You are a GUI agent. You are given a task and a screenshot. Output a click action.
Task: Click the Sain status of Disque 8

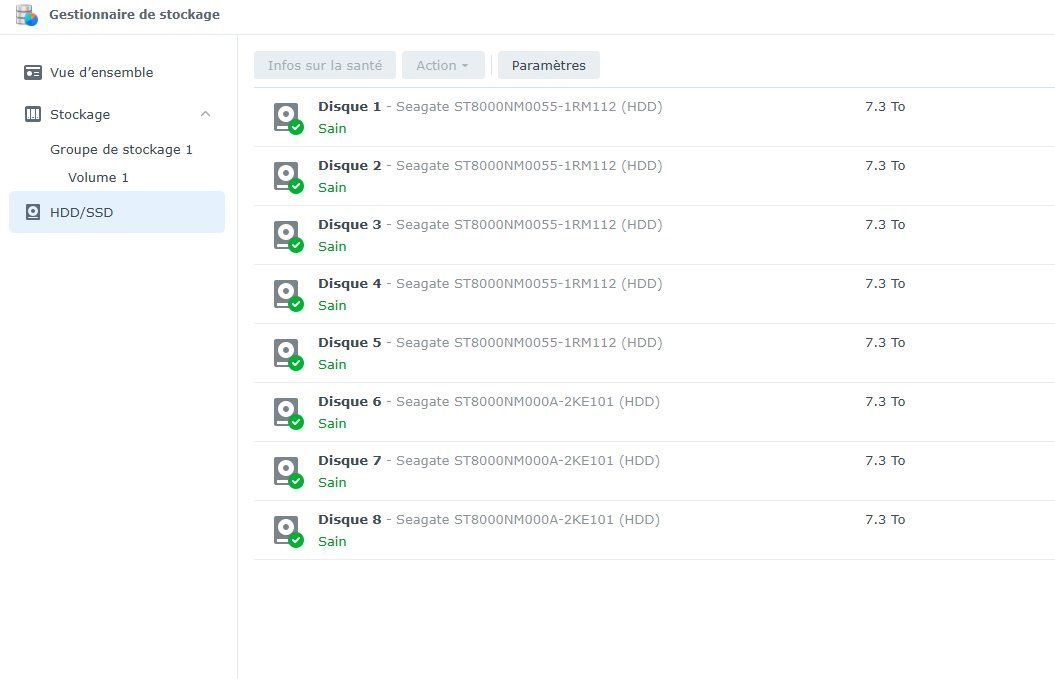coord(332,542)
